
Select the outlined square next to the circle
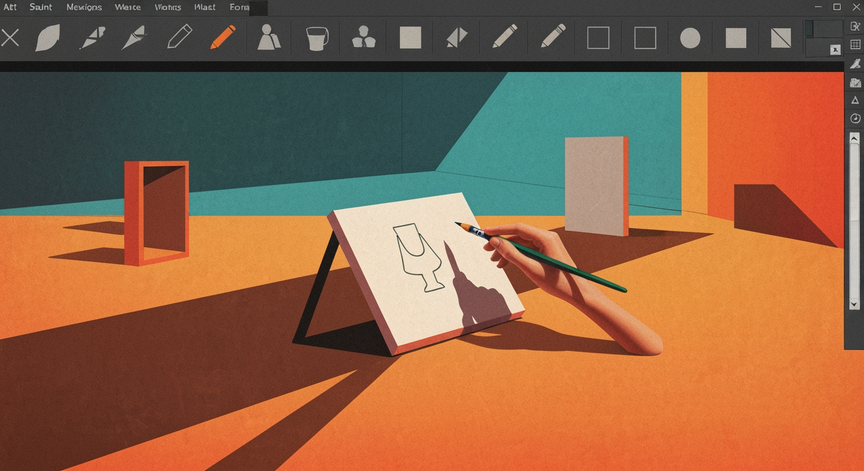click(645, 39)
